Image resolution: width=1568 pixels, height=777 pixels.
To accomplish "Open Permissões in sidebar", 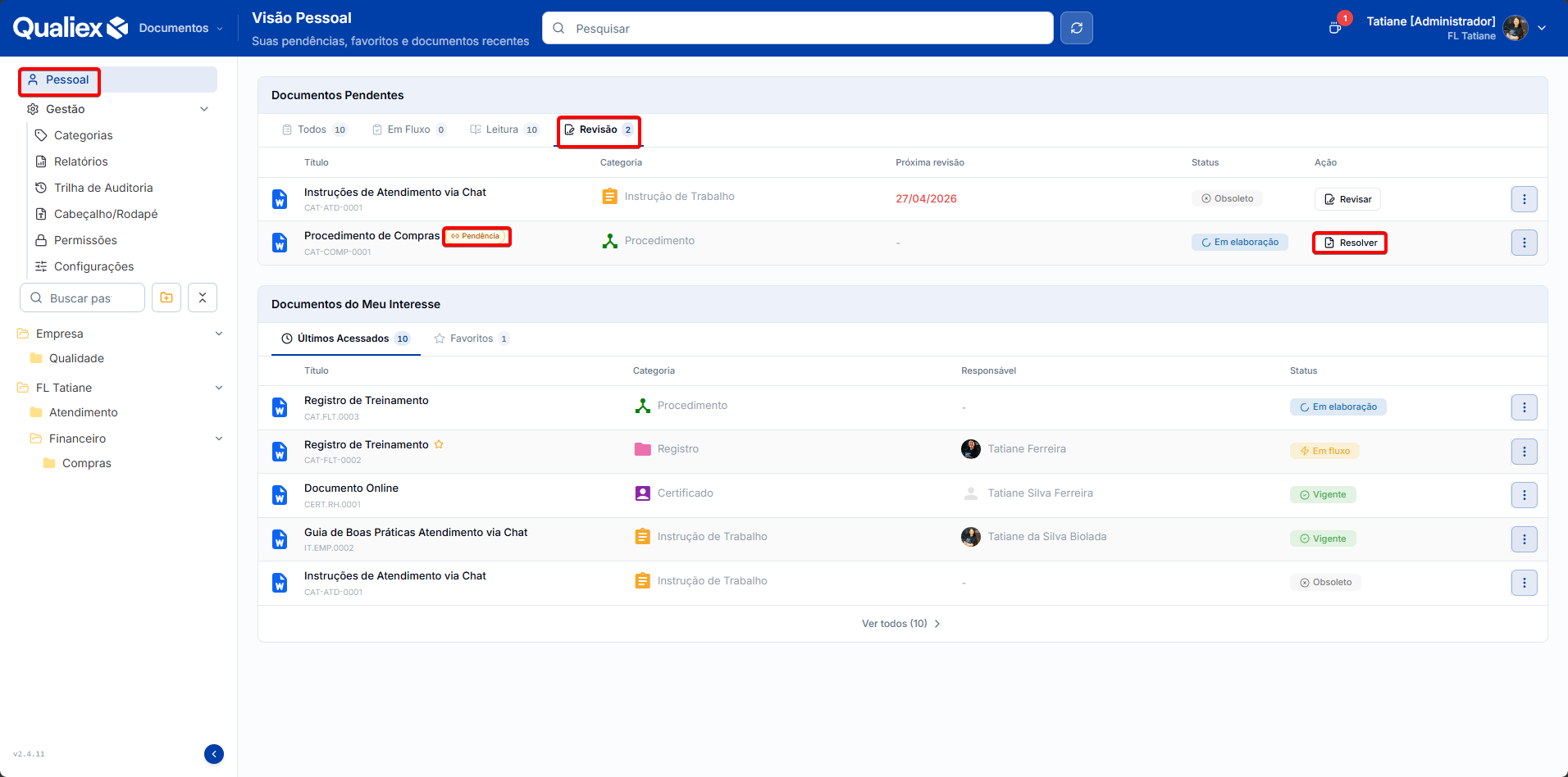I will point(85,240).
